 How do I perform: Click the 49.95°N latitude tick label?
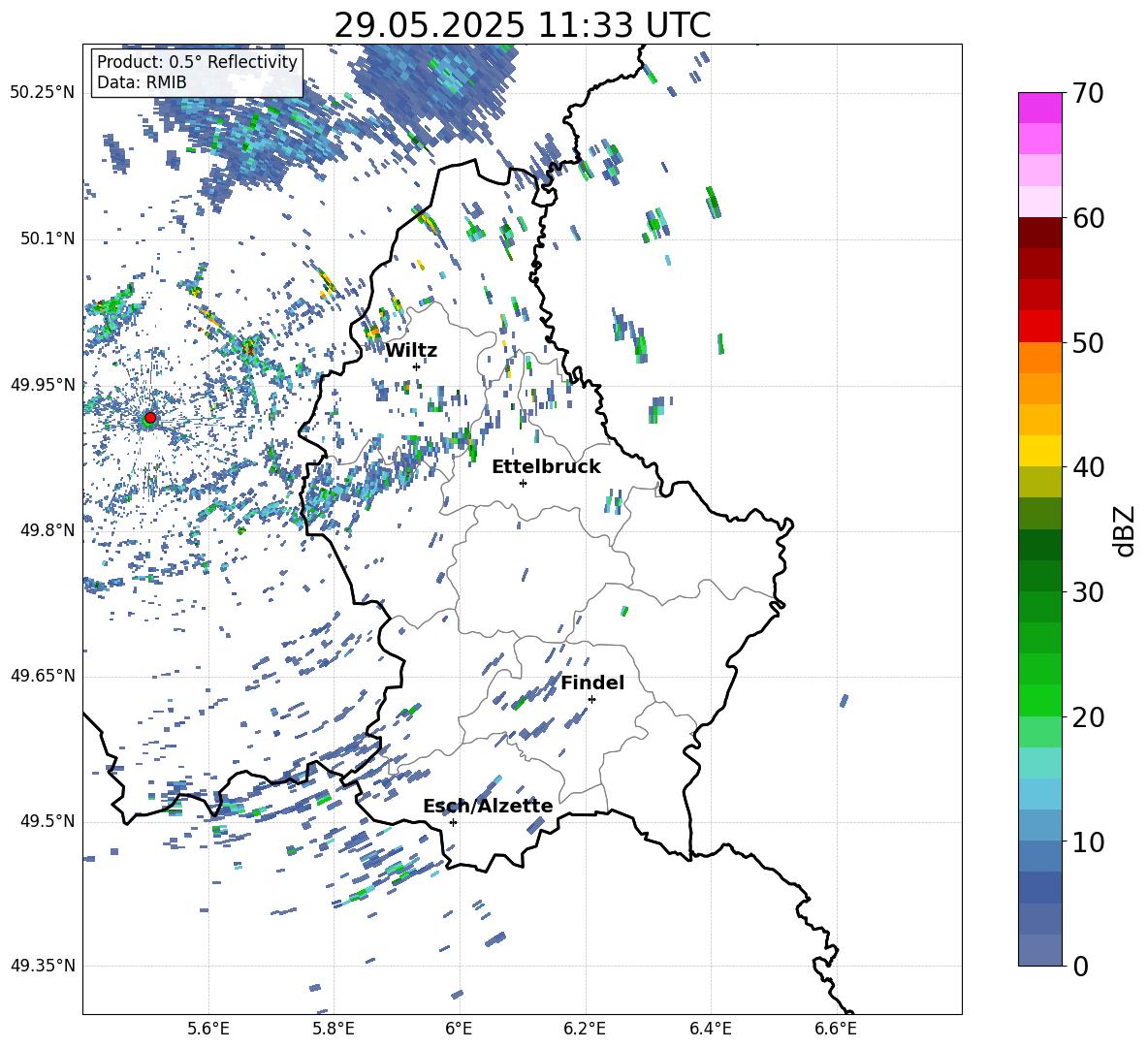click(x=43, y=385)
